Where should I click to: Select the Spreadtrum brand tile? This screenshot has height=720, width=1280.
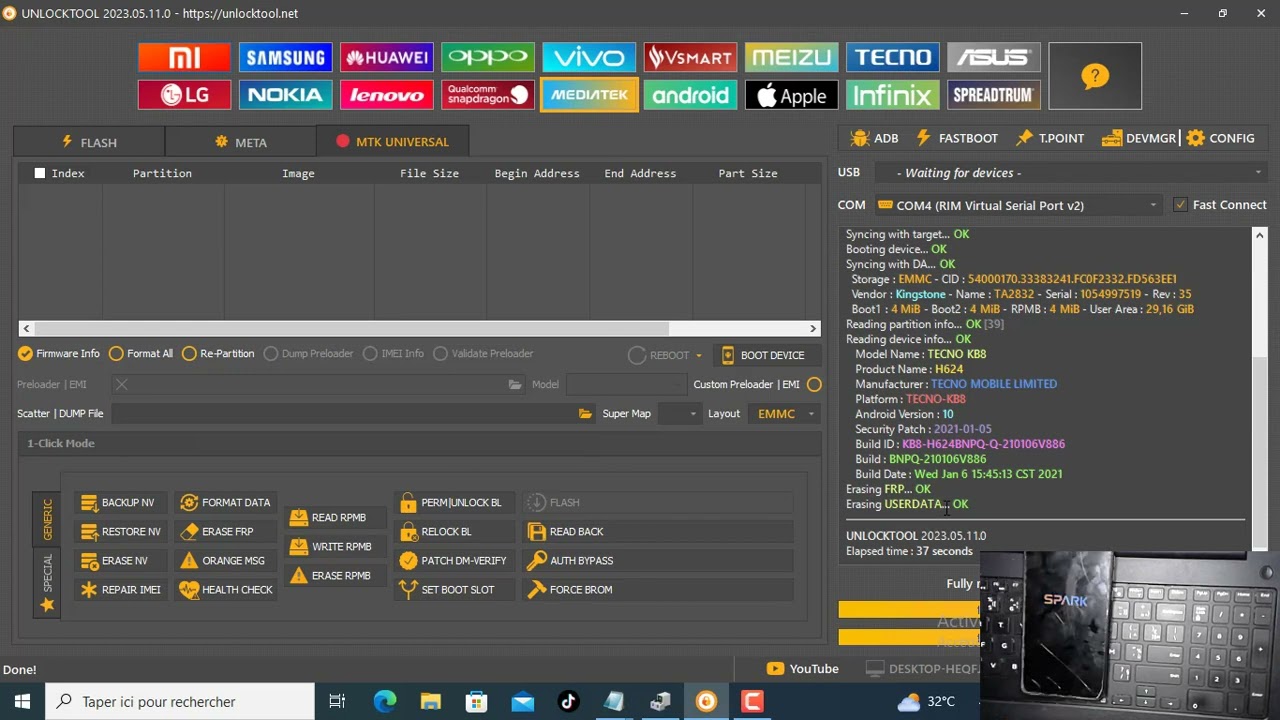pyautogui.click(x=994, y=95)
